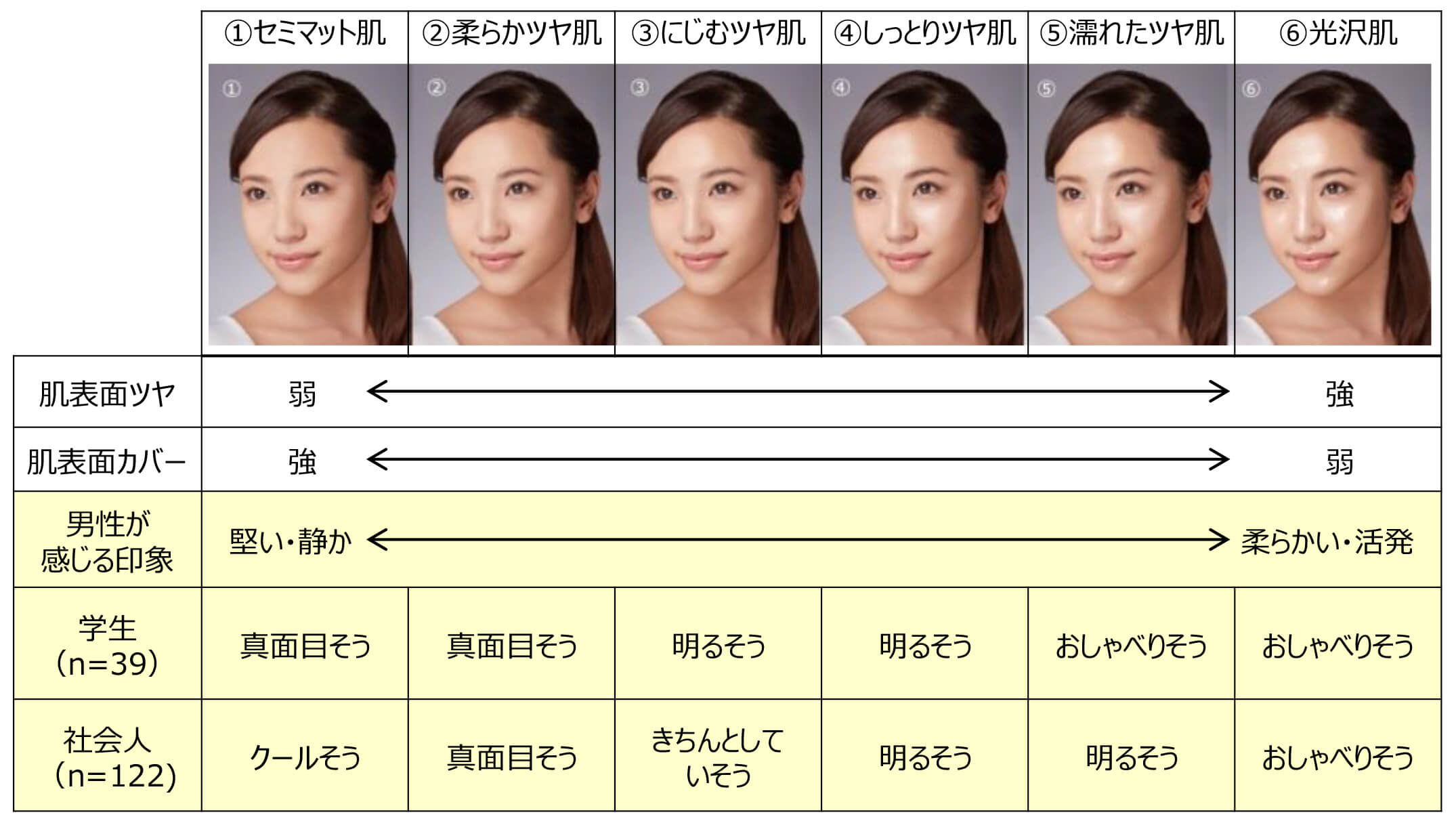The height and width of the screenshot is (821, 1456).
Task: Click the 柔らかい・活発 impression label
Action: click(1327, 542)
